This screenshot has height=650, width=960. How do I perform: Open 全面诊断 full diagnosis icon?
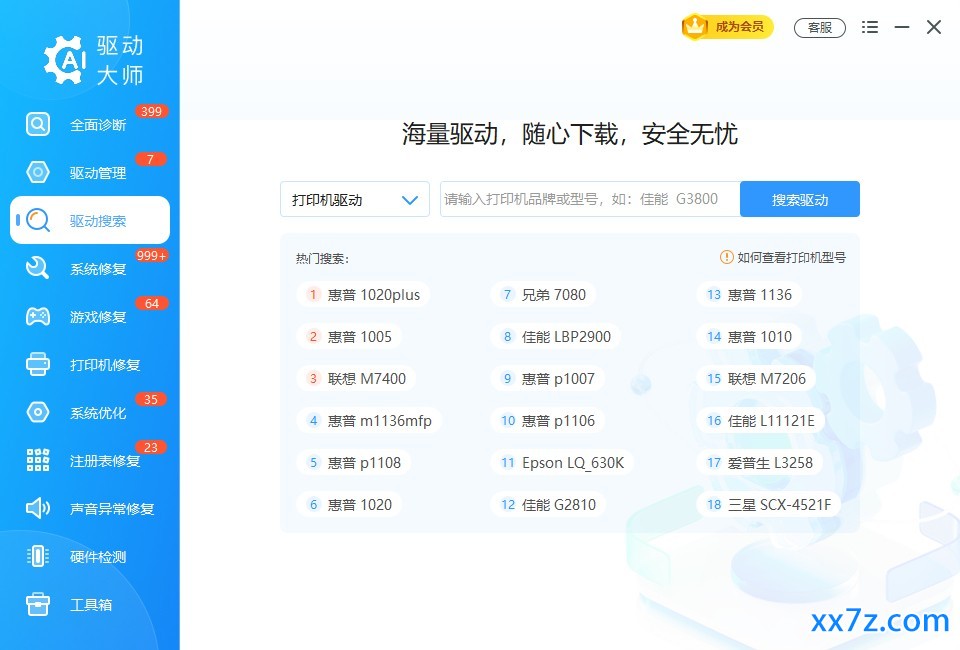point(37,124)
